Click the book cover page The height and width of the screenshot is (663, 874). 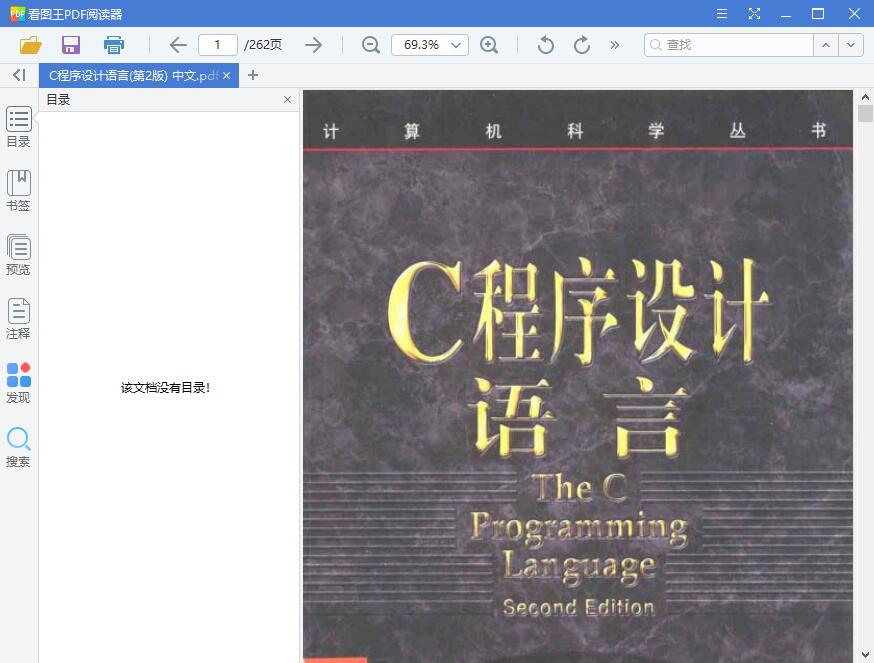(577, 376)
